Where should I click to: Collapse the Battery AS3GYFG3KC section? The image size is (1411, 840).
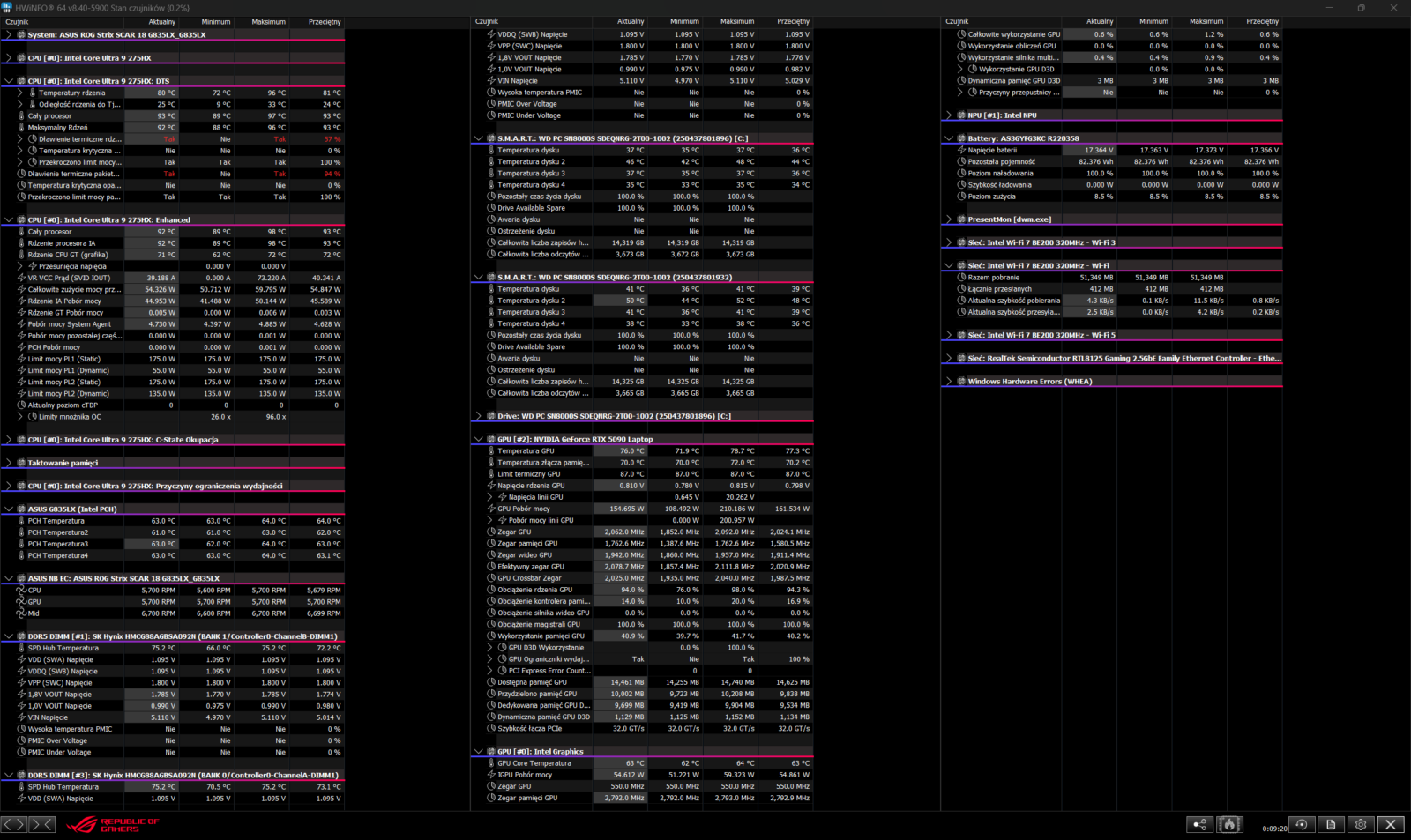949,138
